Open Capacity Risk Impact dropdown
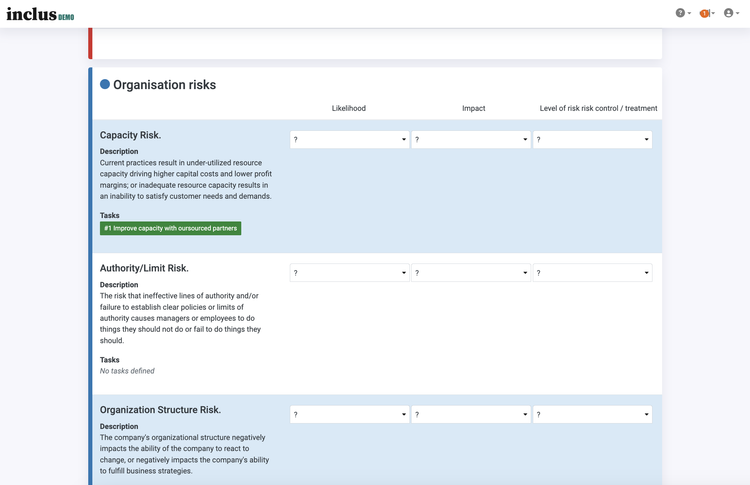The image size is (750, 485). [x=471, y=139]
